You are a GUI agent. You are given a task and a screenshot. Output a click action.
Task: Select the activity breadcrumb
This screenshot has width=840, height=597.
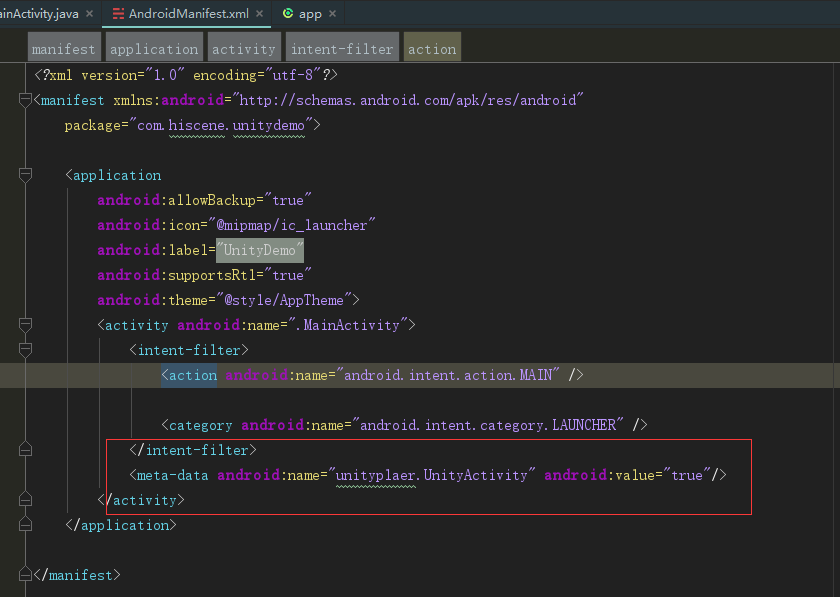tap(243, 47)
